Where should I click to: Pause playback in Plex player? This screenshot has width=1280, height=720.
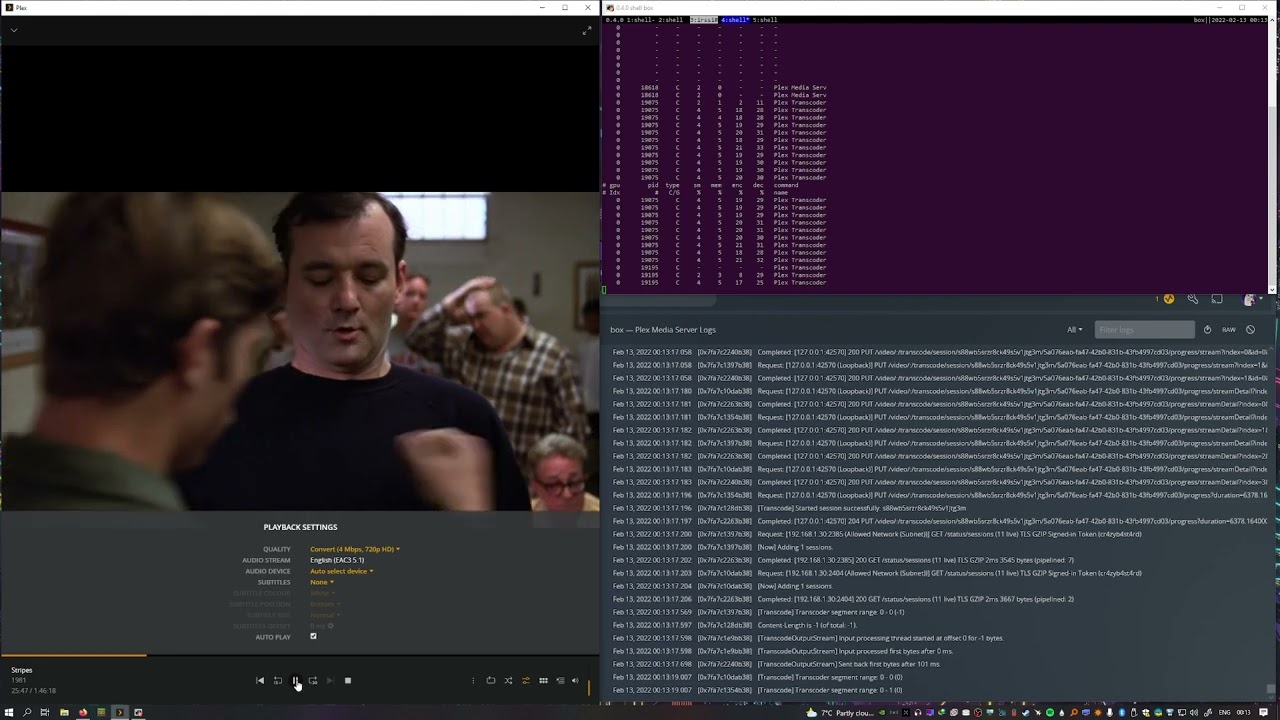(295, 681)
